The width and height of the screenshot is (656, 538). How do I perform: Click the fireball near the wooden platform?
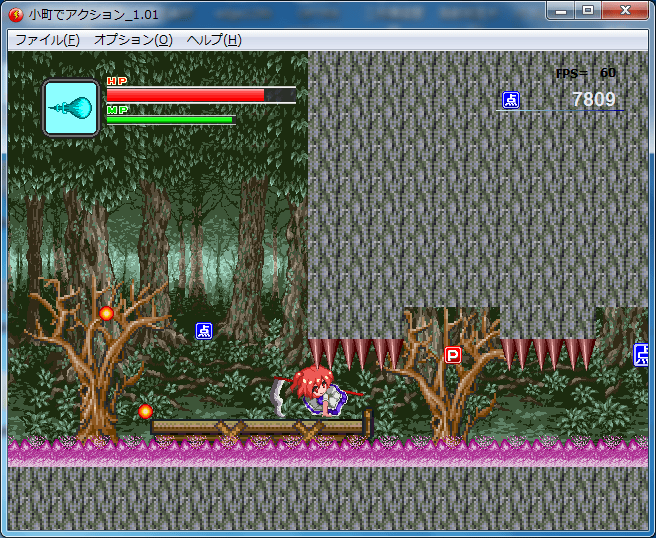146,411
